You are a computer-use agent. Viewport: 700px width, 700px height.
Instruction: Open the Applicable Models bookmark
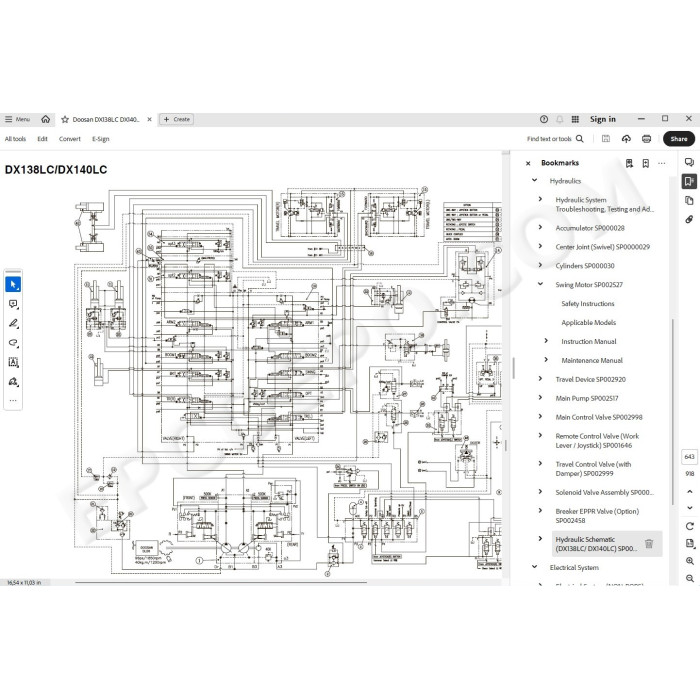point(588,322)
